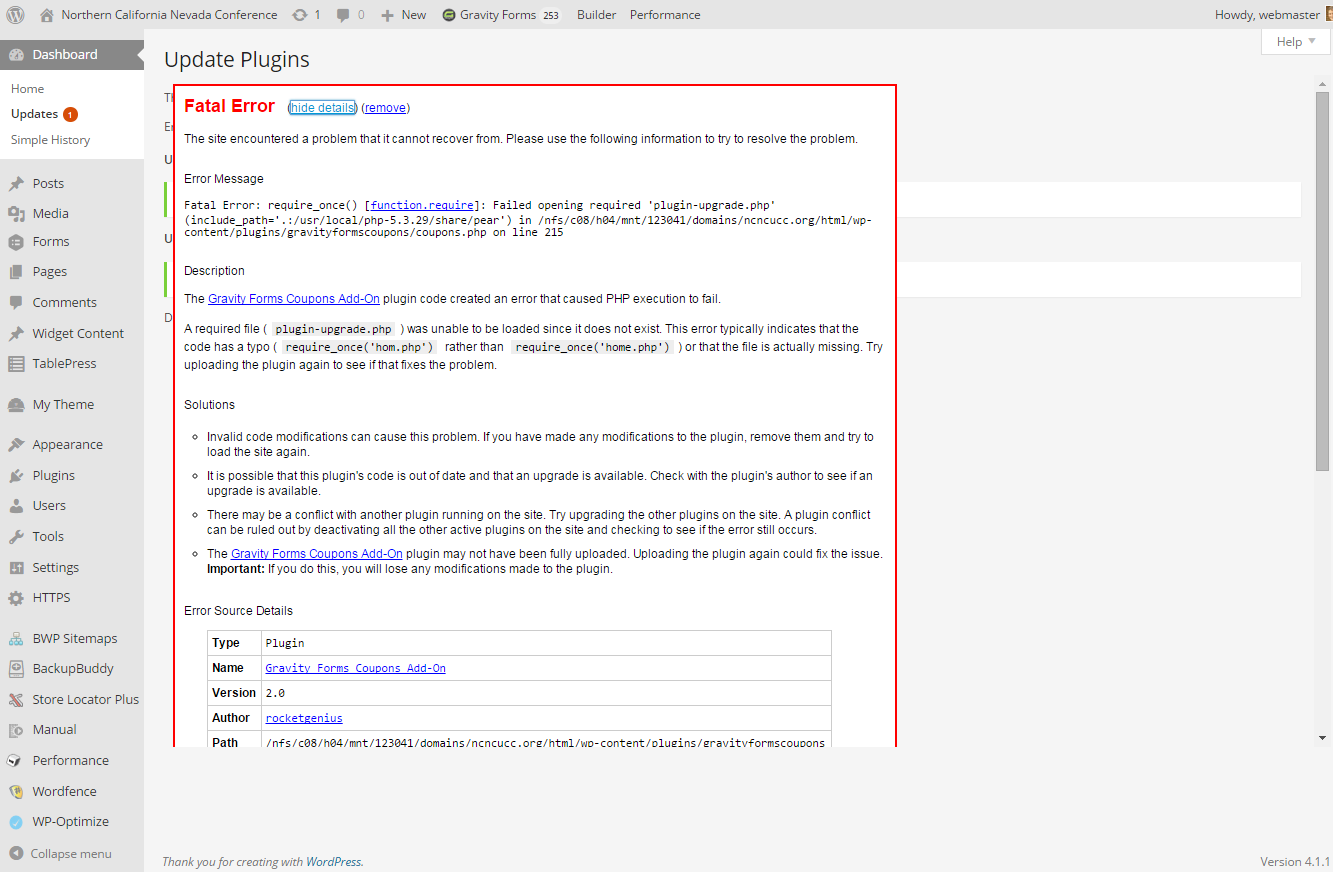Click the WP-Optimize icon
Viewport: 1333px width, 872px height.
16,822
